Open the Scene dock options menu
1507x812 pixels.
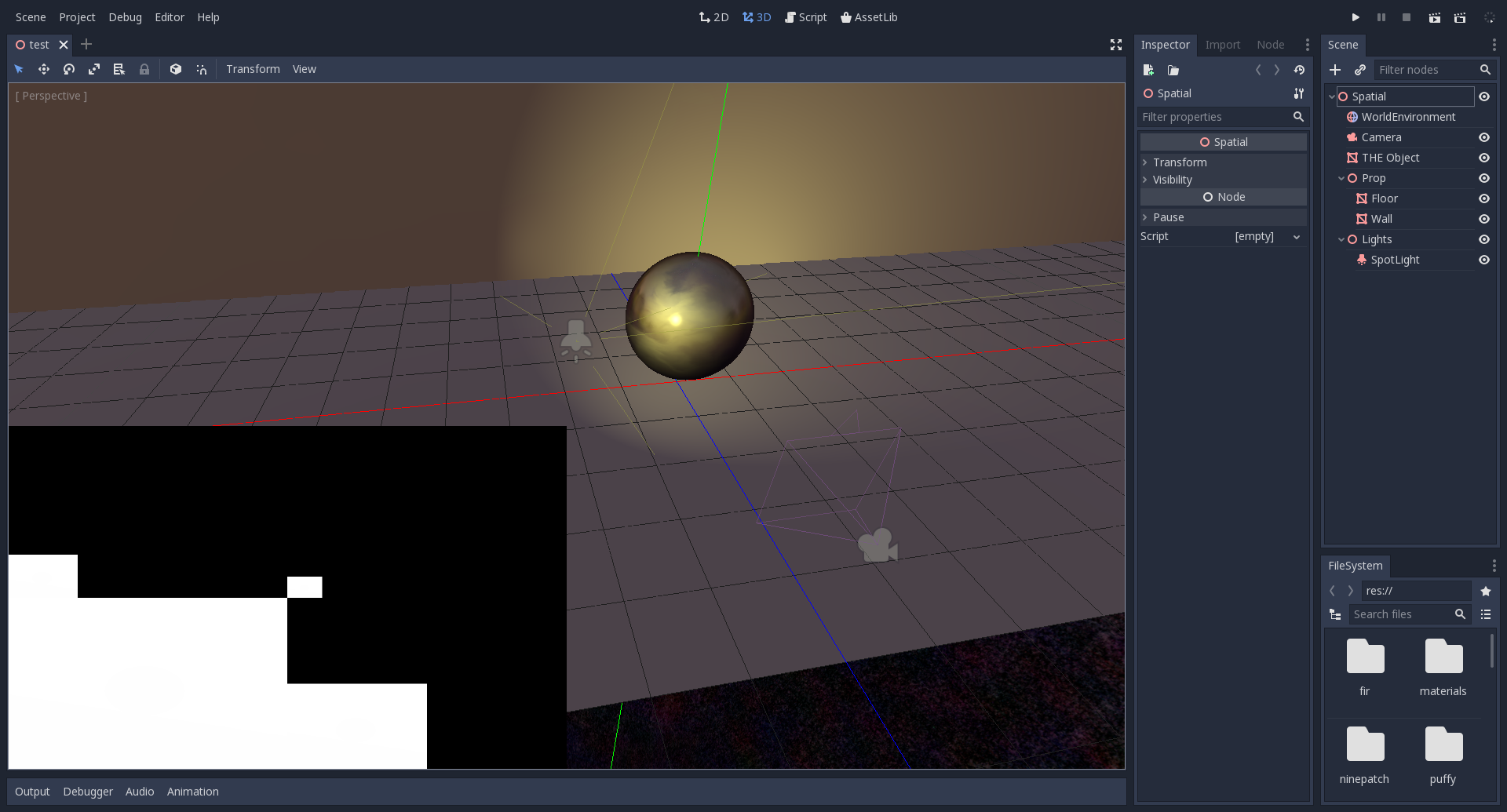(x=1494, y=45)
